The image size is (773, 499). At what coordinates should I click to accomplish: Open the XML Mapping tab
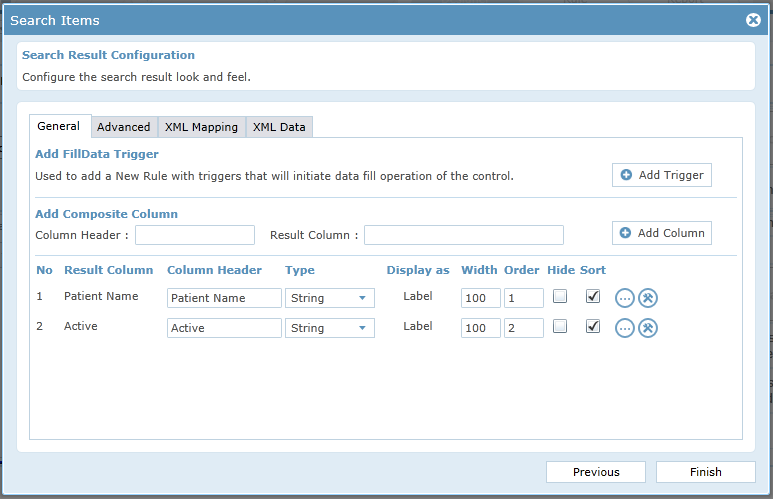pos(201,127)
